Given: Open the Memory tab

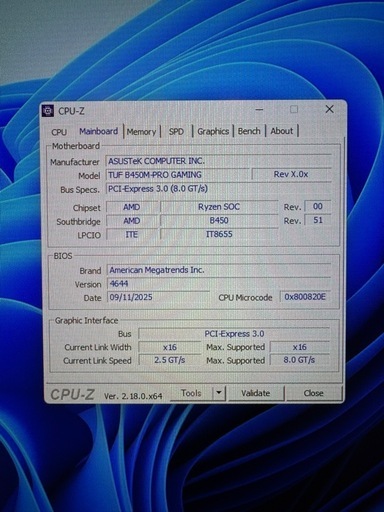Looking at the screenshot, I should pyautogui.click(x=141, y=132).
